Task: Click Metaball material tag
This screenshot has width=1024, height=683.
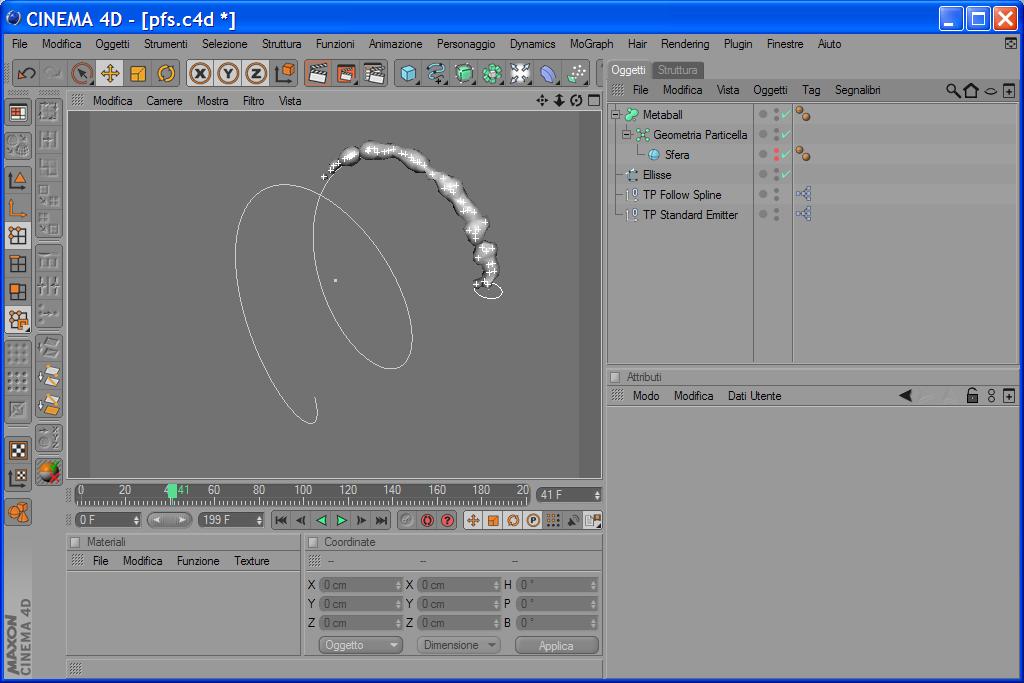Action: click(x=803, y=114)
